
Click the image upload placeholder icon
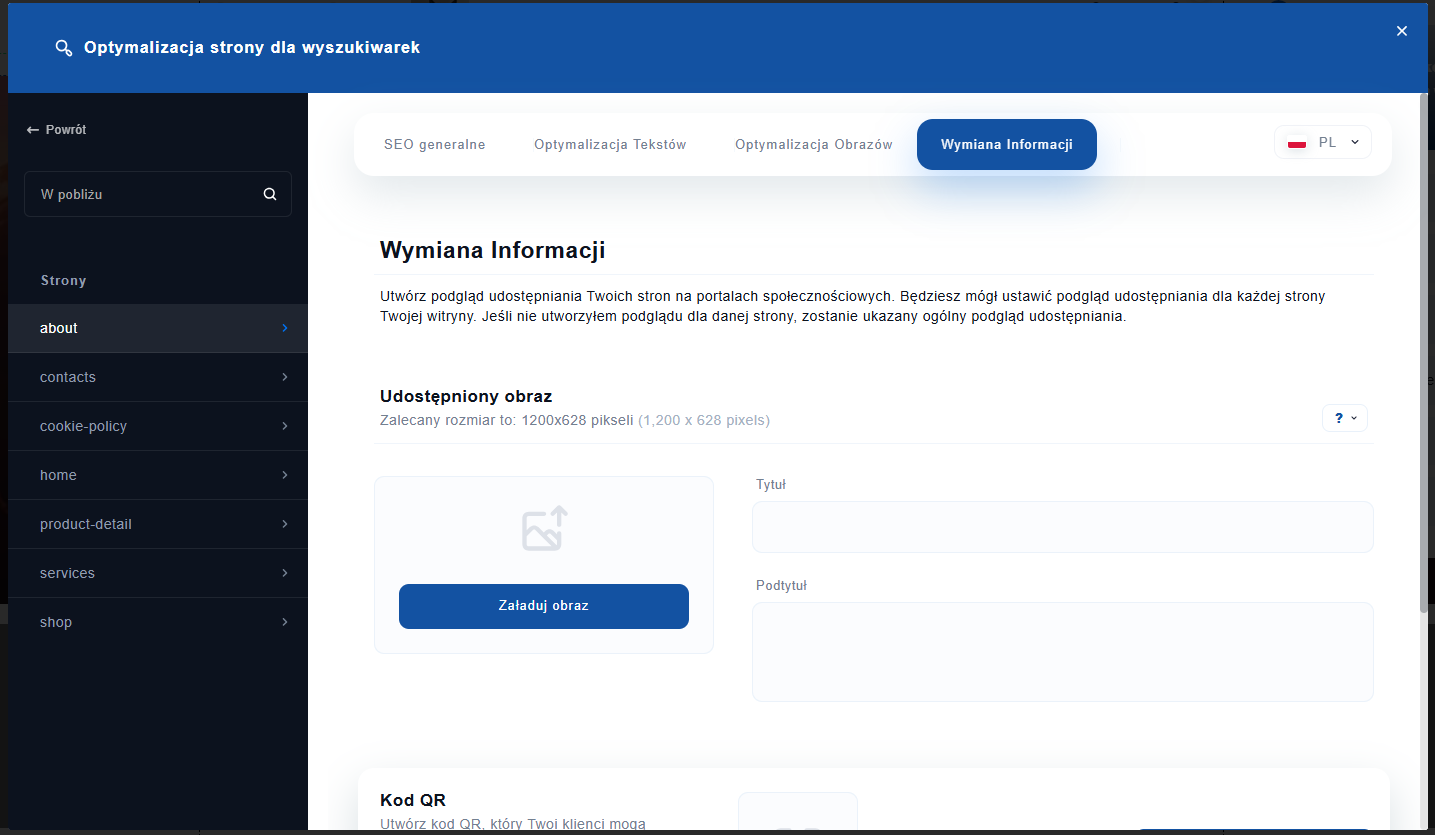coord(544,528)
